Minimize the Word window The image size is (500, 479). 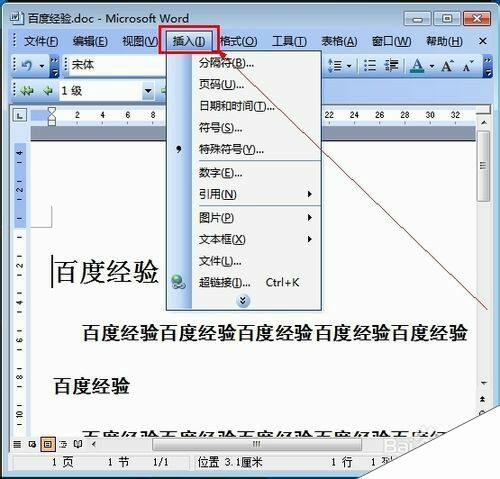pyautogui.click(x=417, y=19)
